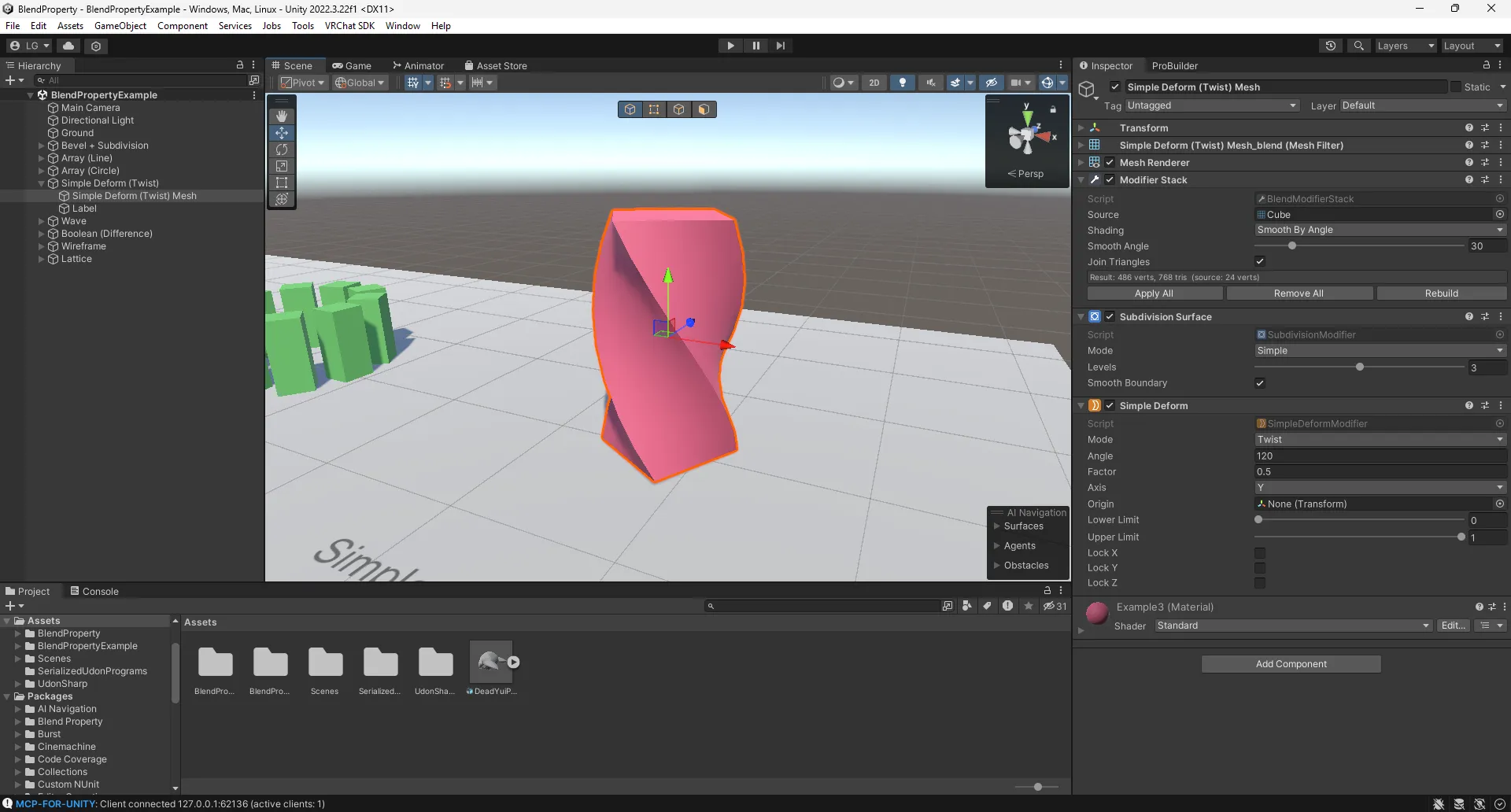Open the VRChat SDK menu

click(x=349, y=26)
